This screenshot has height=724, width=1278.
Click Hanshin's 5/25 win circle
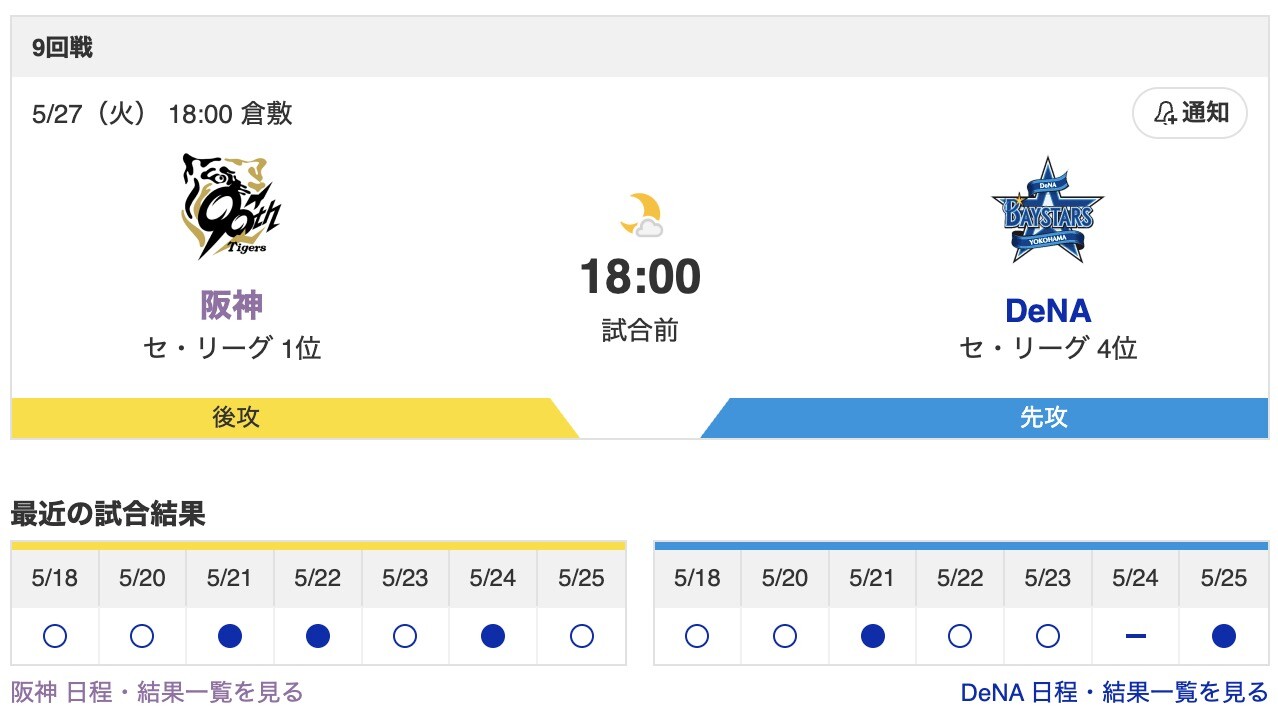(581, 636)
